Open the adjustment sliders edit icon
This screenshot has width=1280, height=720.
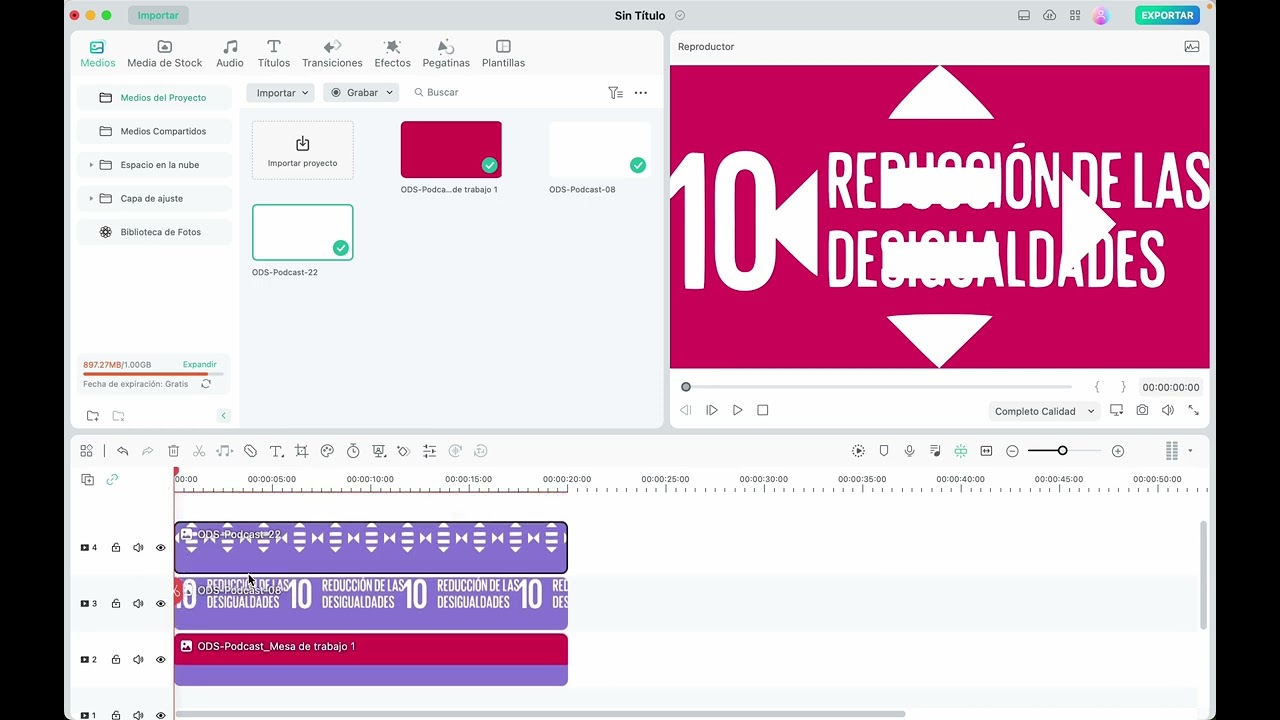pos(429,451)
